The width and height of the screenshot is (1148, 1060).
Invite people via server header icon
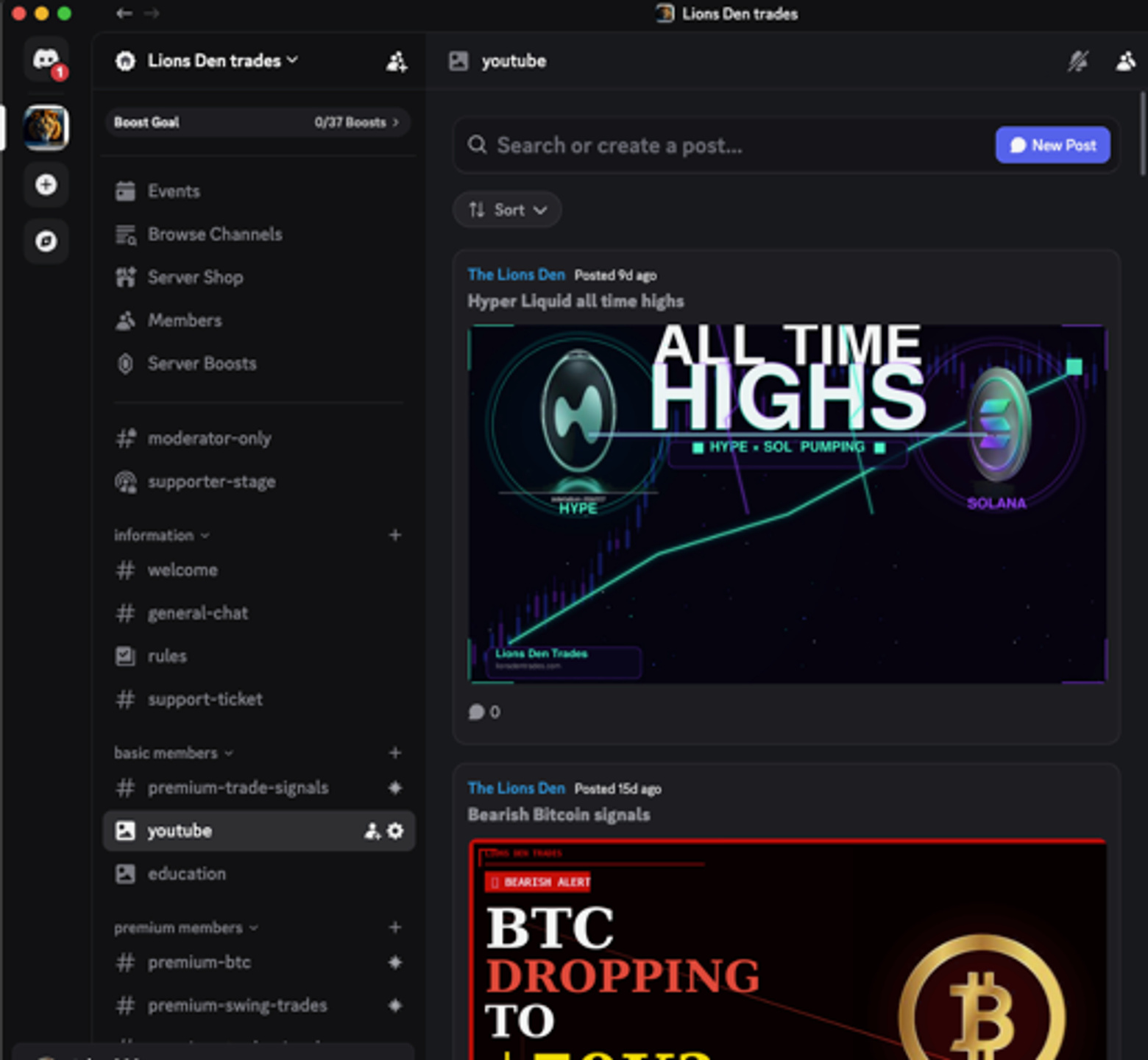pyautogui.click(x=397, y=61)
